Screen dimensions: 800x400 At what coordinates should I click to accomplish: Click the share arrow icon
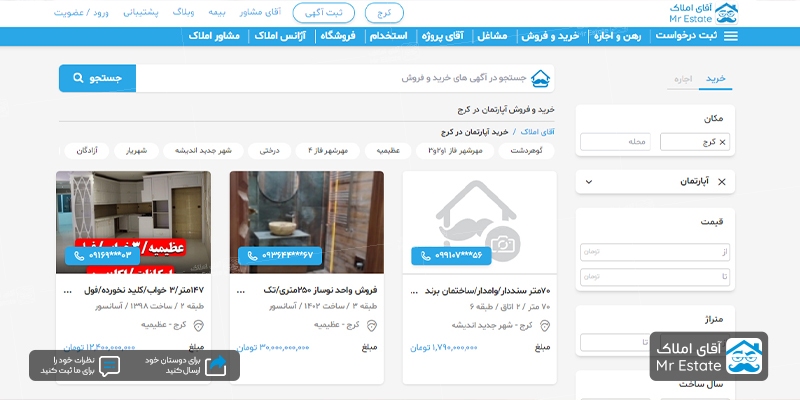215,365
